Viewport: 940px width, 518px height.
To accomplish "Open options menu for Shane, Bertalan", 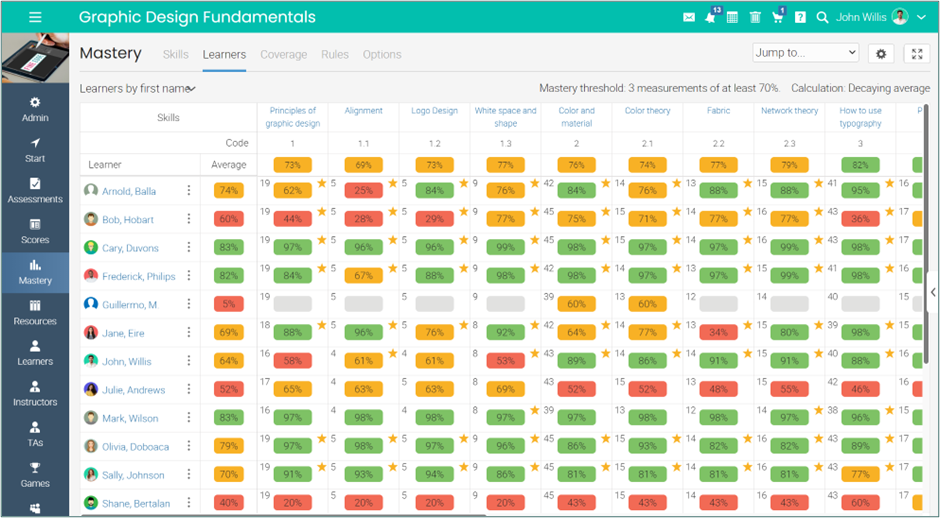I will pyautogui.click(x=189, y=503).
